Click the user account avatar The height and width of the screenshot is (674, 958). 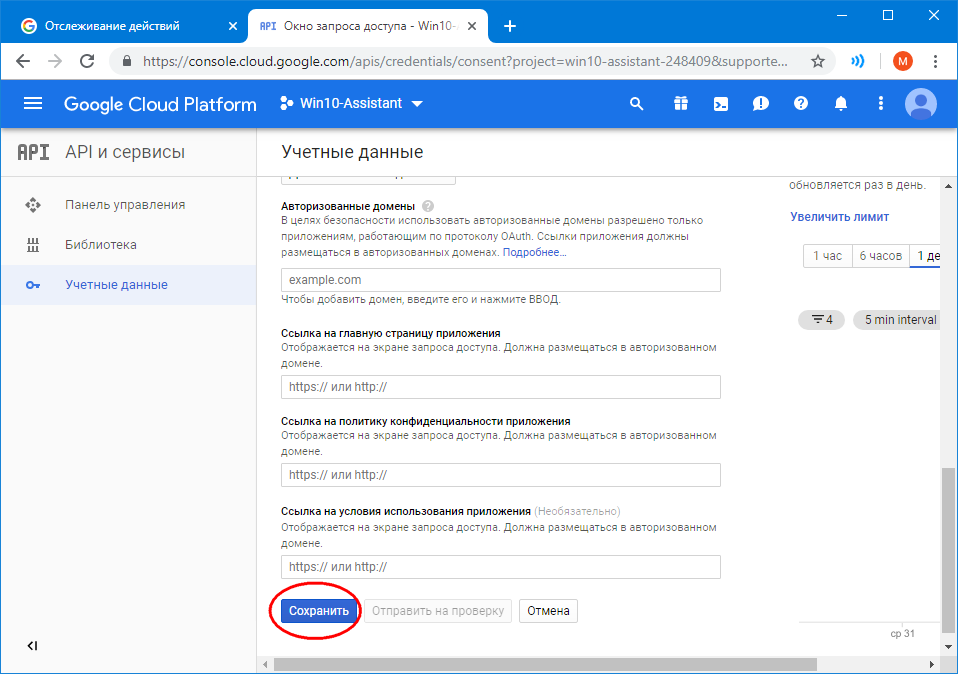[920, 104]
